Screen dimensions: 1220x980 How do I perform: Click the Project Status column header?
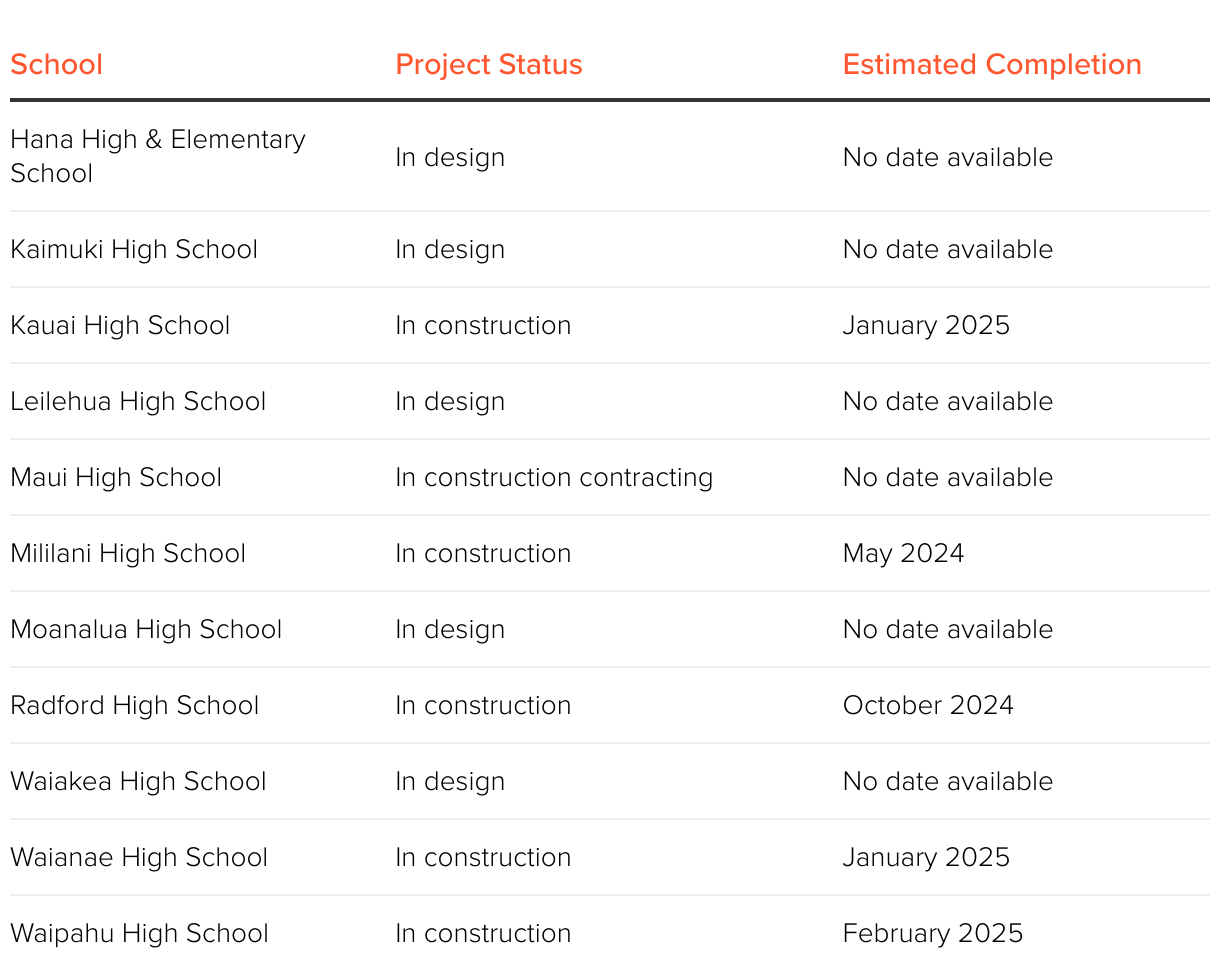tap(488, 65)
